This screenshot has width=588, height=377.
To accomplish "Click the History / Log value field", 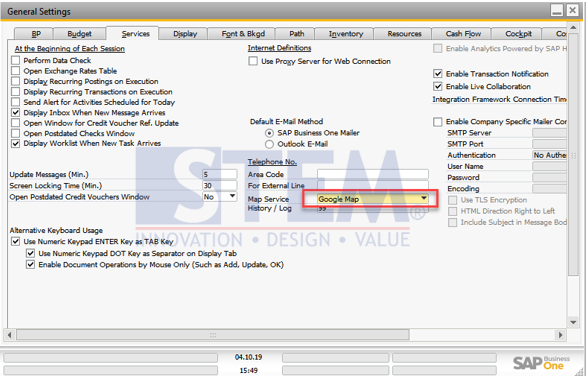I will pos(373,209).
